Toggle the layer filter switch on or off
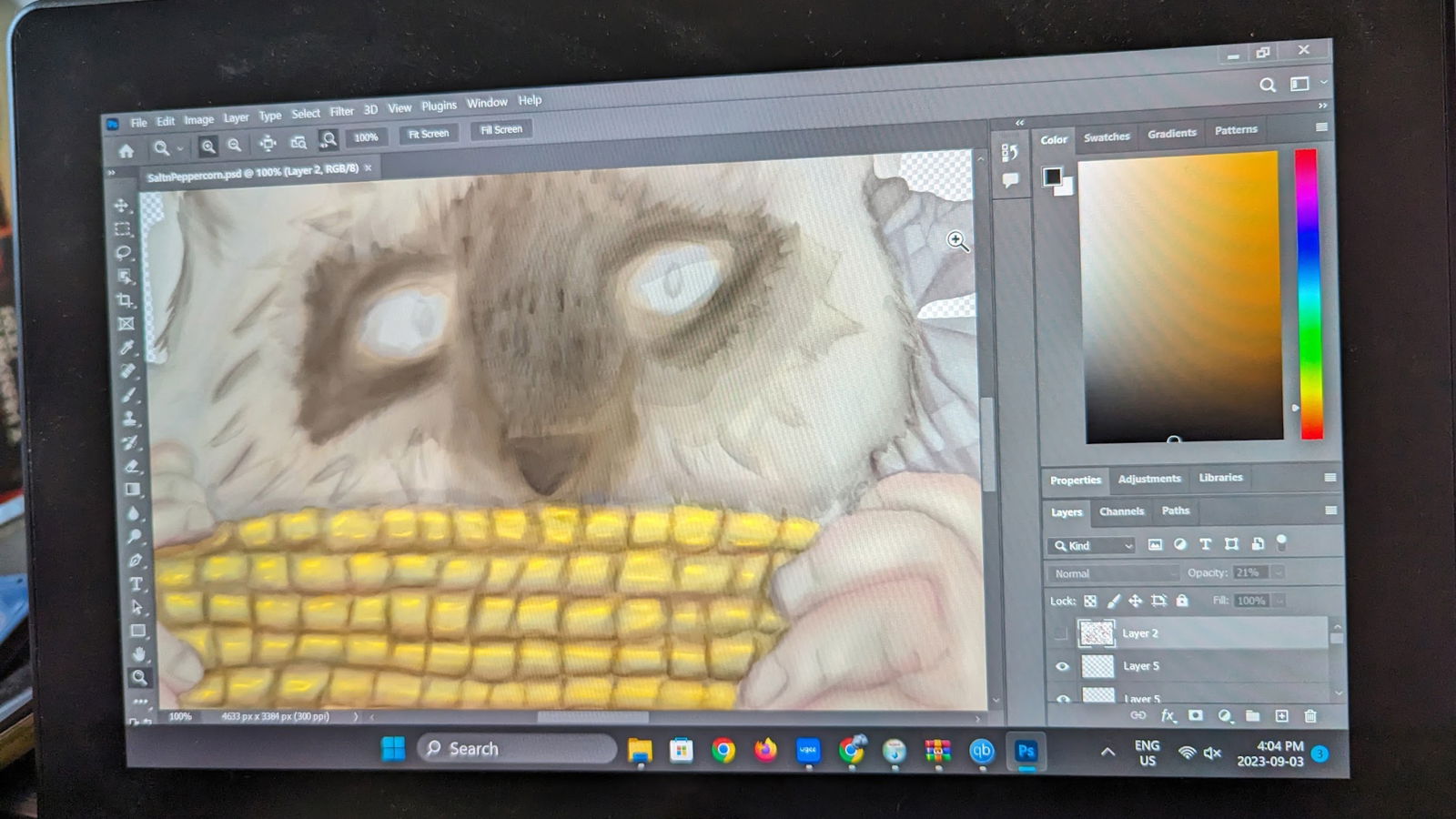The width and height of the screenshot is (1456, 819). pyautogui.click(x=1281, y=543)
